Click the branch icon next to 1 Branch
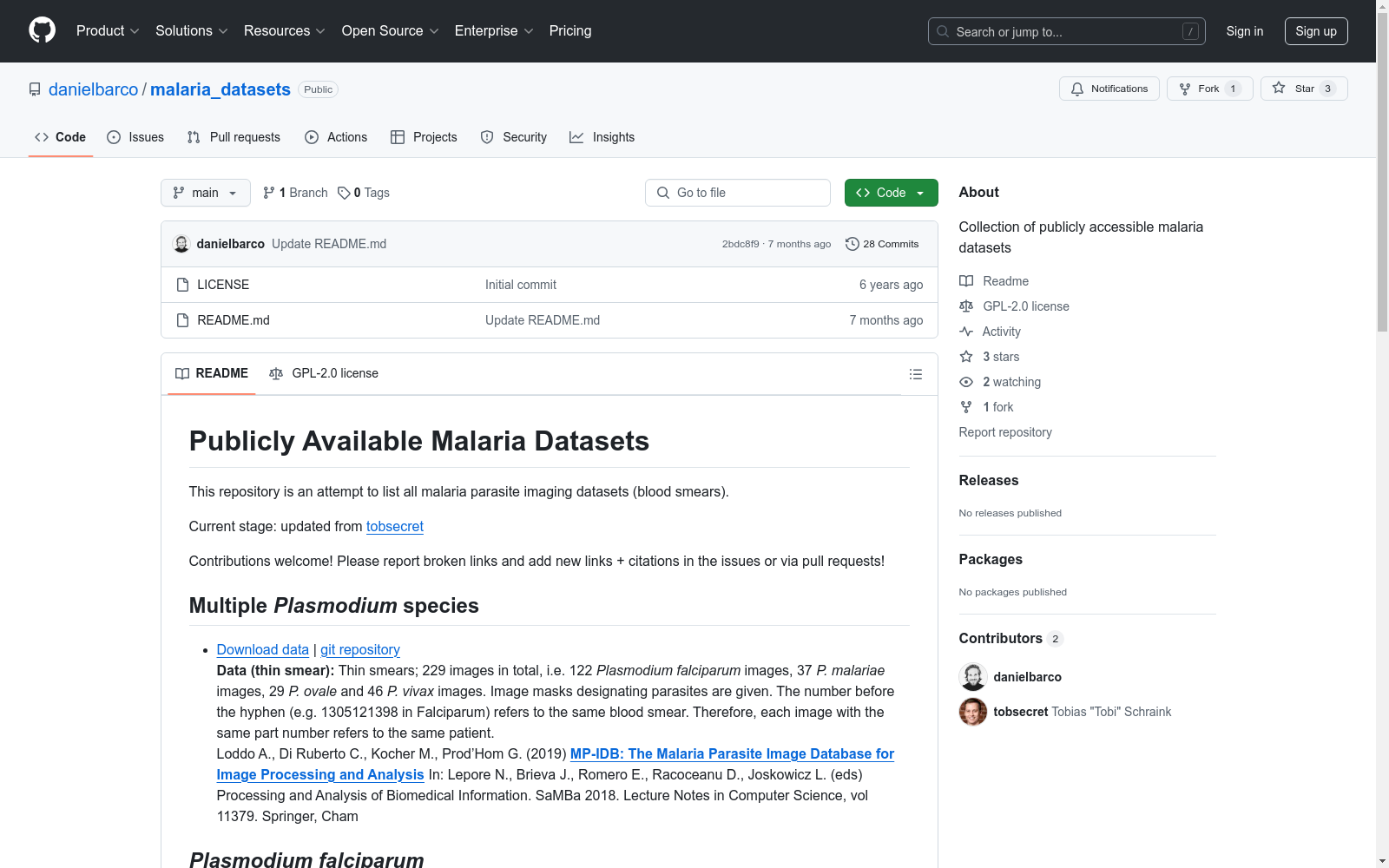Image resolution: width=1389 pixels, height=868 pixels. pos(269,193)
